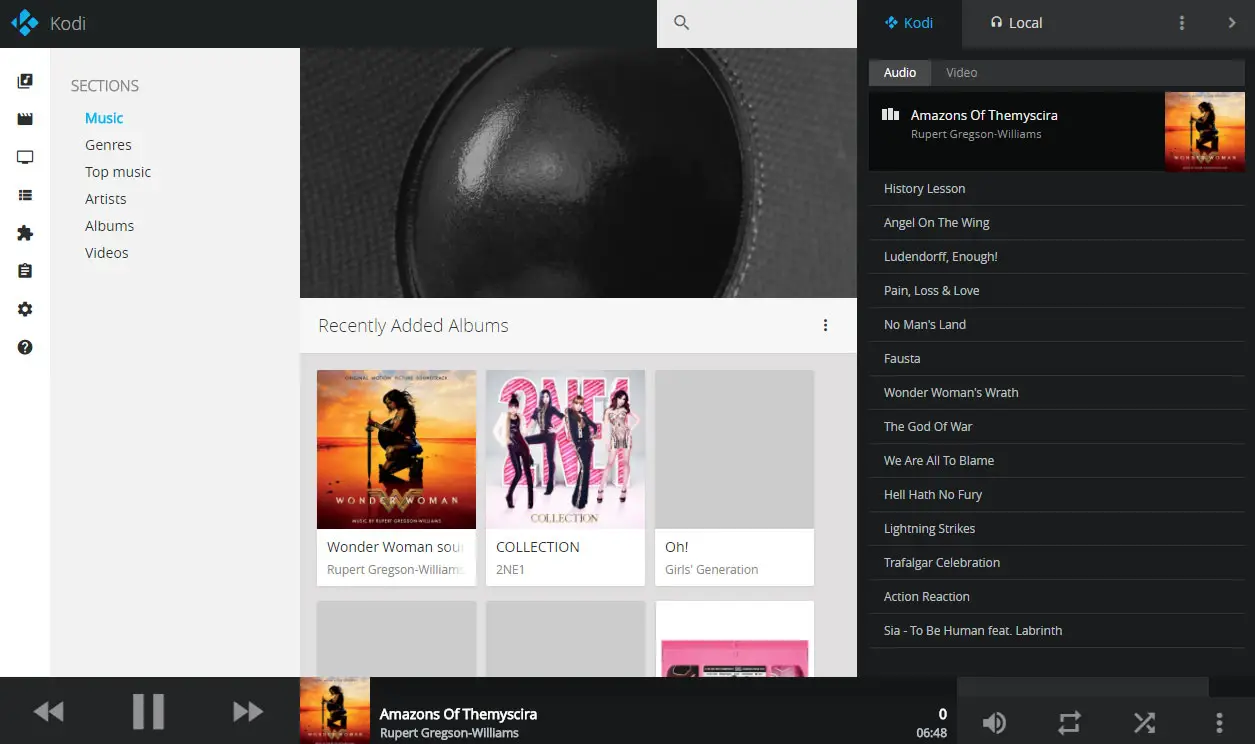Toggle shuffle mode in player bar
Viewport: 1255px width, 744px height.
[1144, 722]
